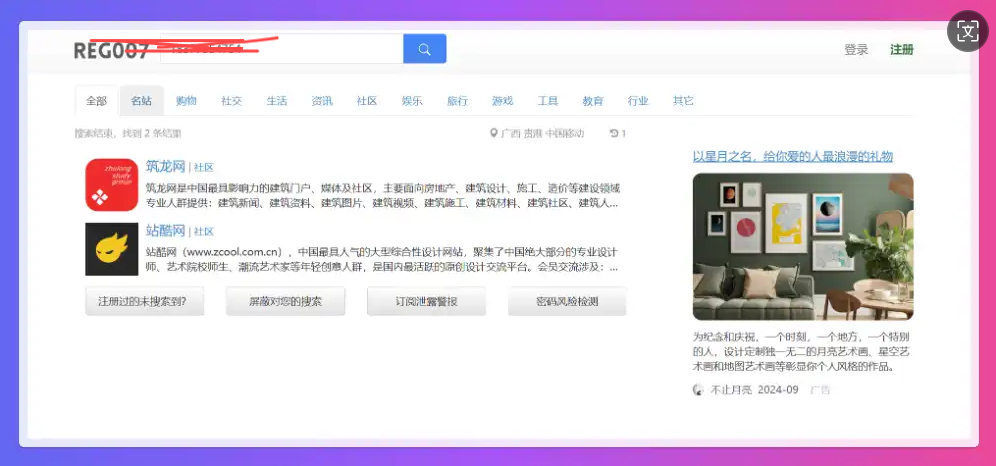Click the 搜索结束 result count text
This screenshot has width=996, height=466.
pyautogui.click(x=128, y=133)
